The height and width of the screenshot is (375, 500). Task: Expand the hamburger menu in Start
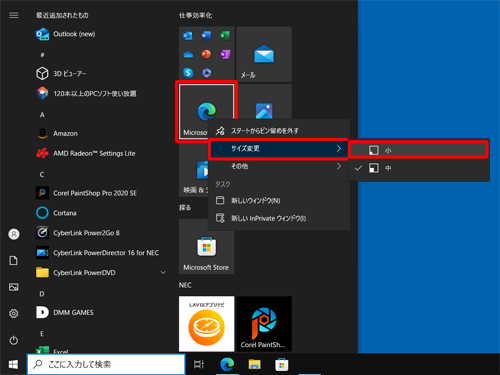point(14,15)
